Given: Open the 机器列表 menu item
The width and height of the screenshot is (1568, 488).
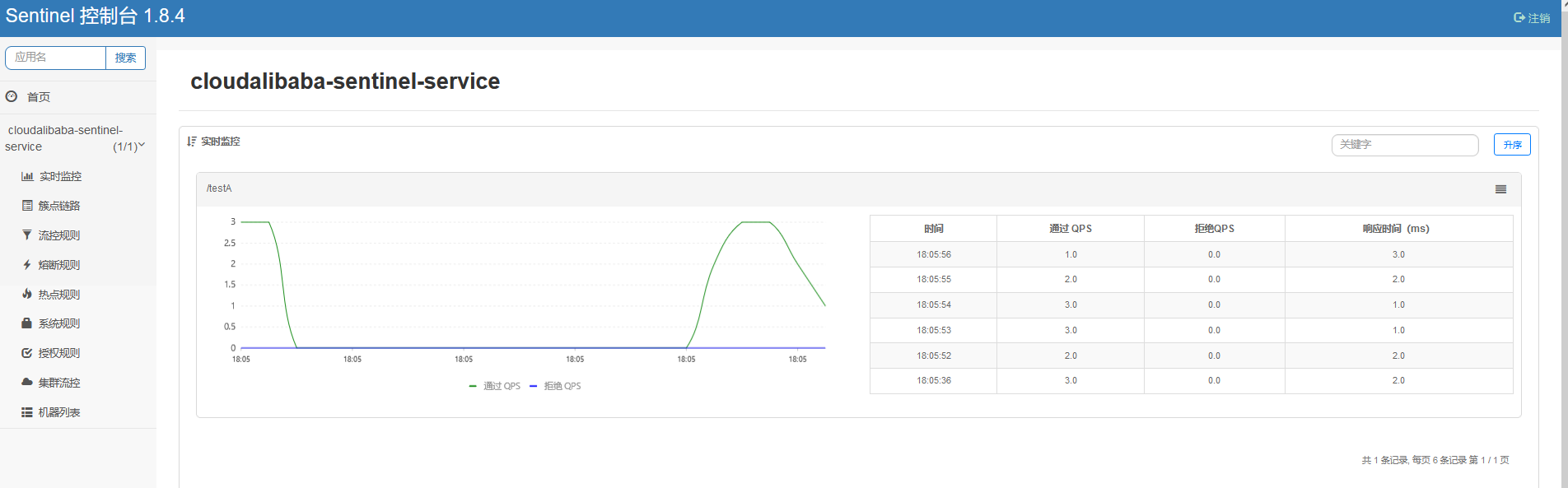Looking at the screenshot, I should [58, 412].
